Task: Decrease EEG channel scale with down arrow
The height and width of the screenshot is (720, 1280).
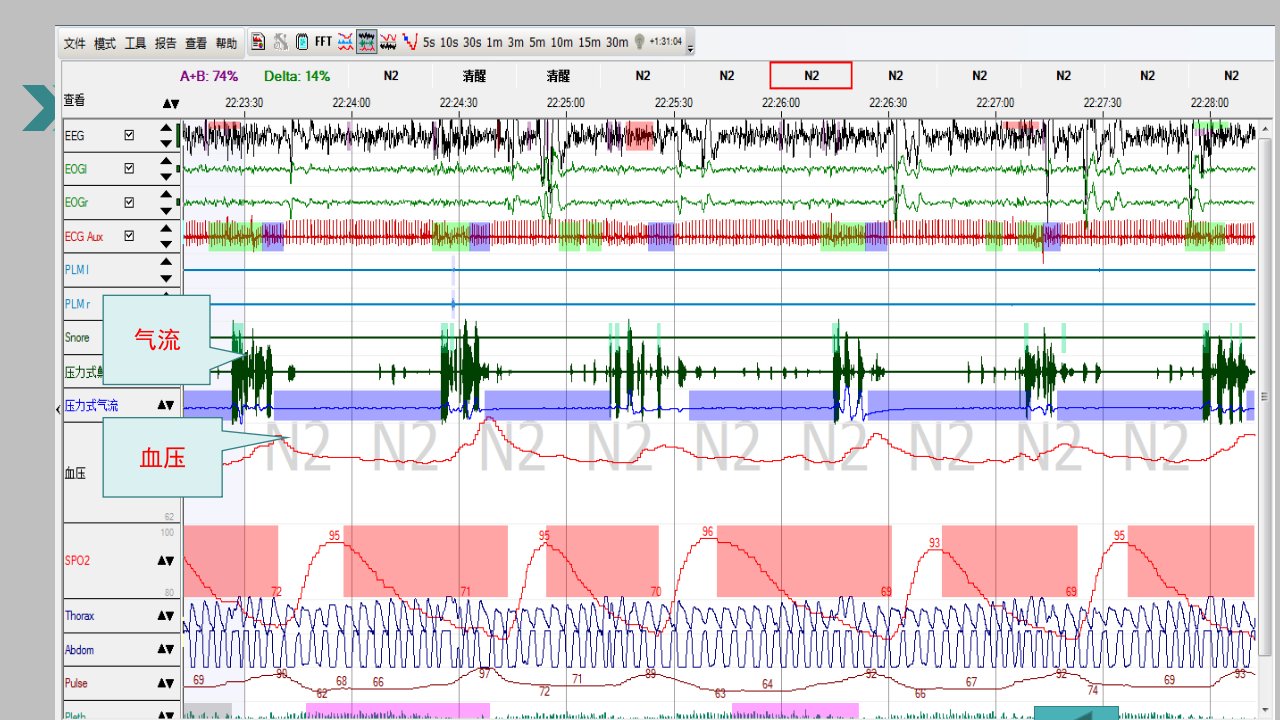Action: [x=166, y=142]
